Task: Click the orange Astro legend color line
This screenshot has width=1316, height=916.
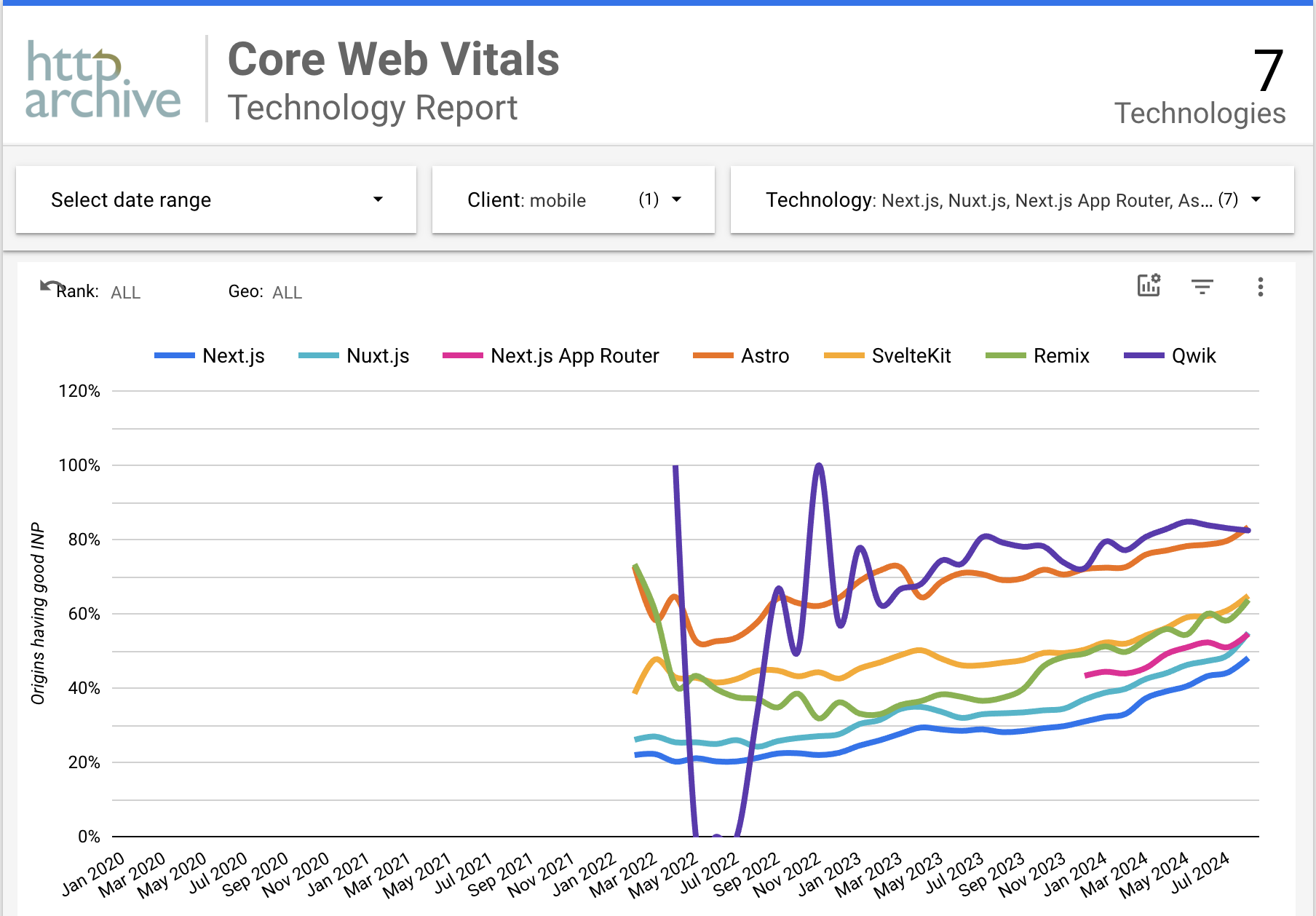Action: click(x=713, y=355)
